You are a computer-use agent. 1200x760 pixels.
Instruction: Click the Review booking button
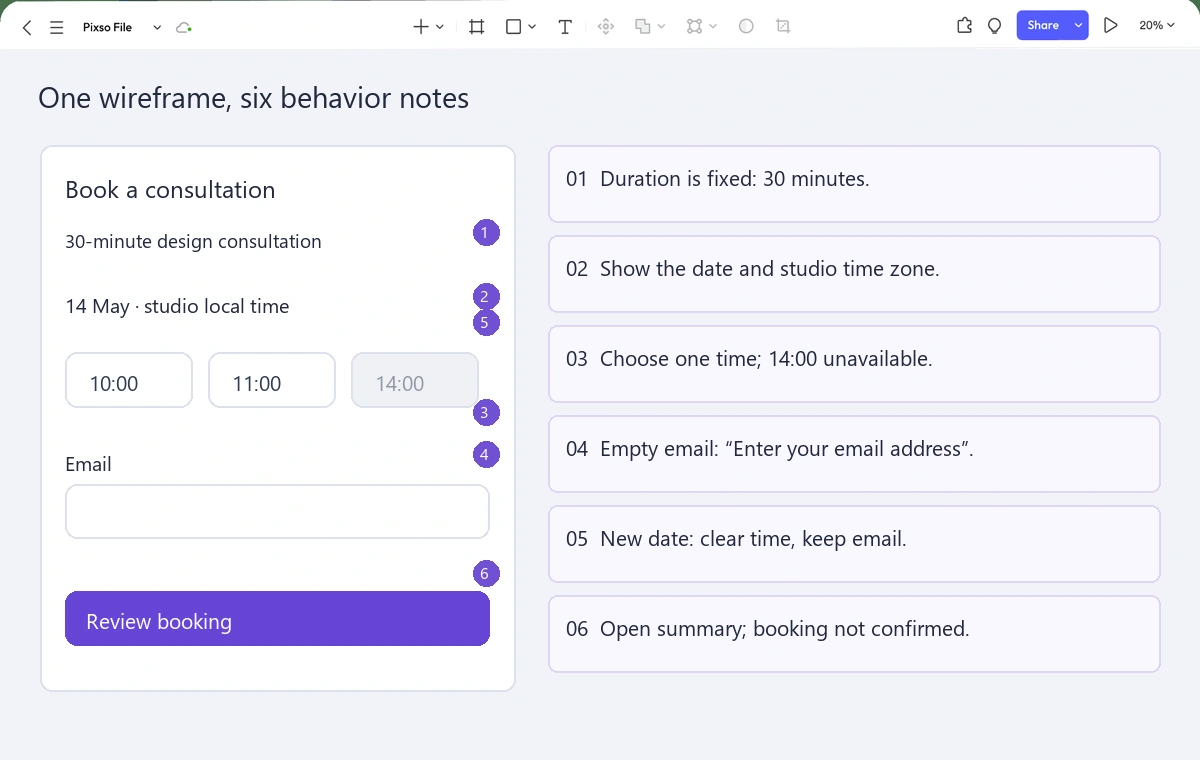[x=277, y=619]
